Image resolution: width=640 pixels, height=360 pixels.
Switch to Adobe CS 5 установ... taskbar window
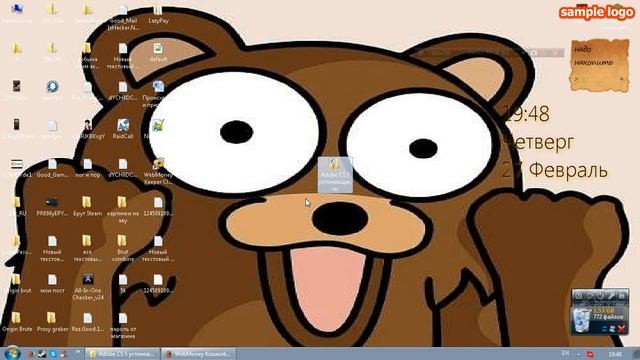click(x=122, y=354)
